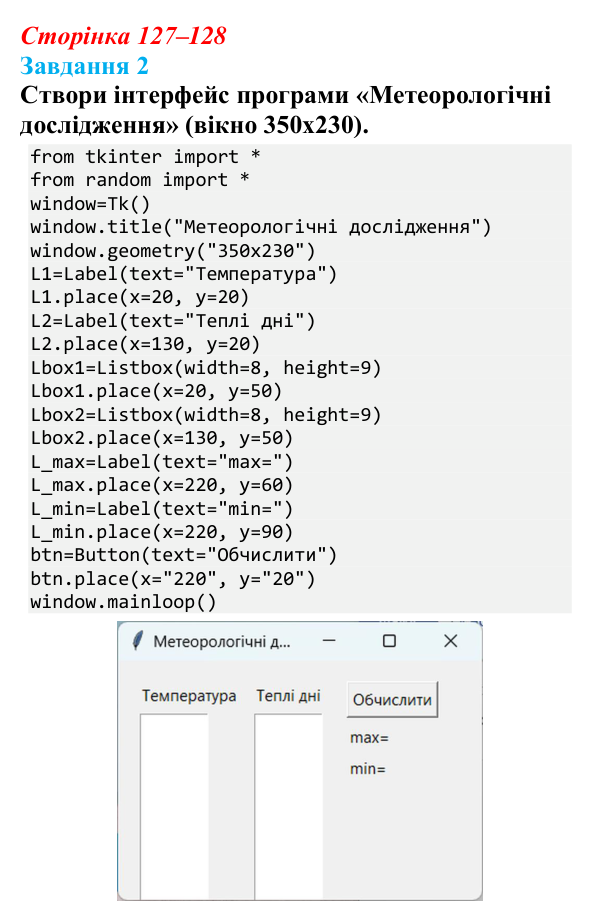Click the code line window=Tk()
Image resolution: width=600 pixels, height=921 pixels.
click(90, 204)
